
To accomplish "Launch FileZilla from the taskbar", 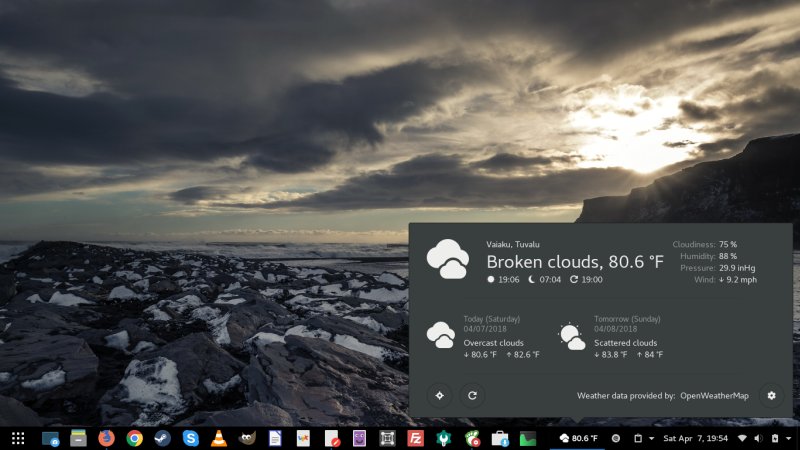I will tap(416, 438).
